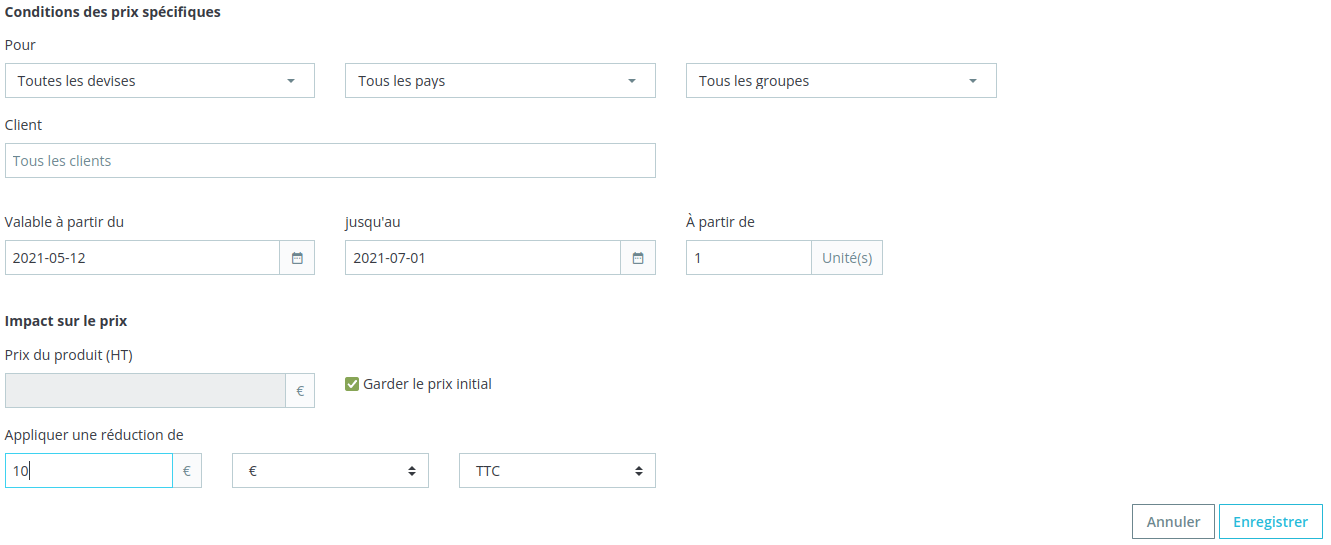Click caret arrow of Toutes les devises
Screen dimensions: 1331x545
click(291, 81)
